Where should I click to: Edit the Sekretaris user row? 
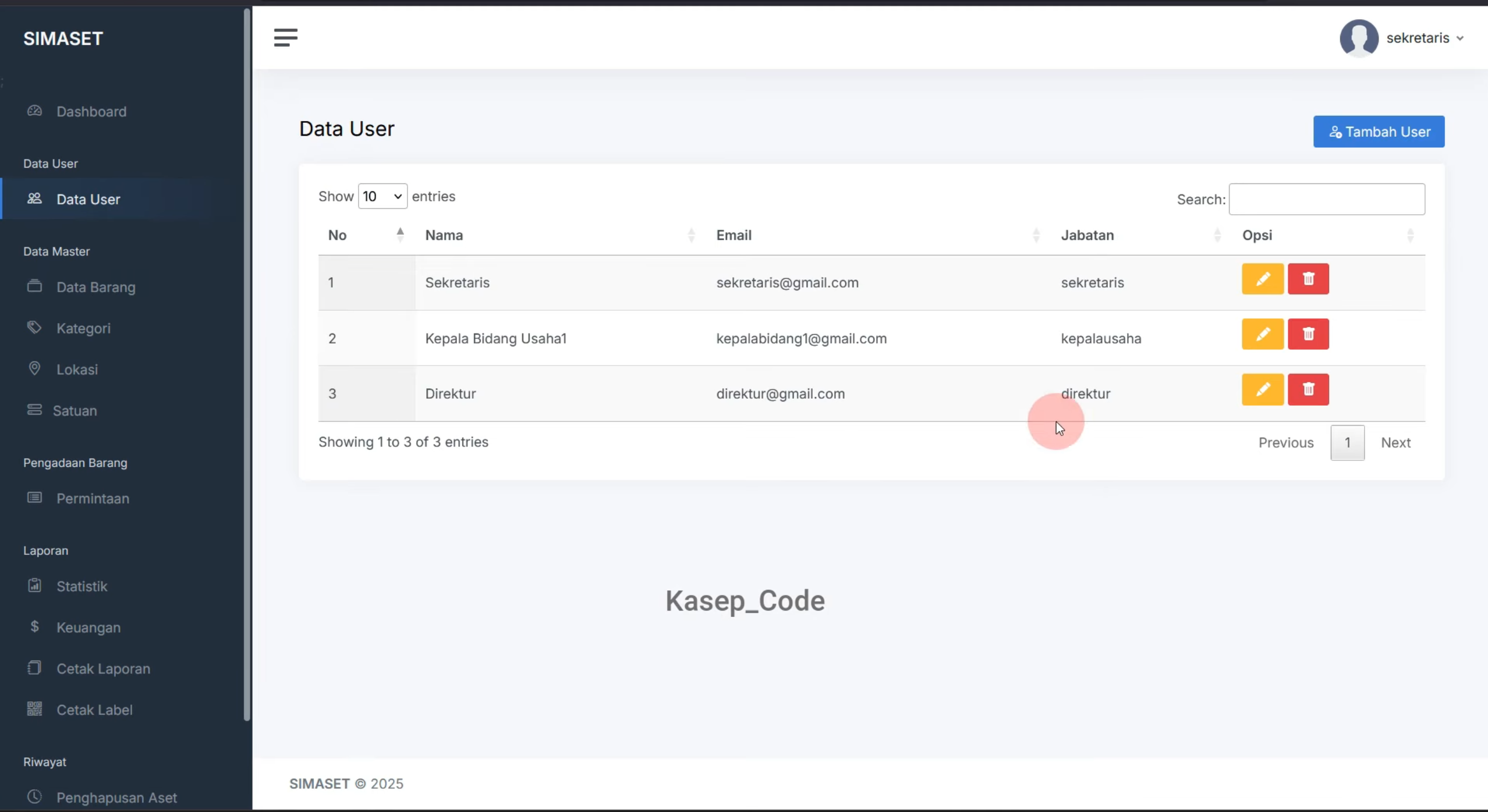pos(1262,279)
